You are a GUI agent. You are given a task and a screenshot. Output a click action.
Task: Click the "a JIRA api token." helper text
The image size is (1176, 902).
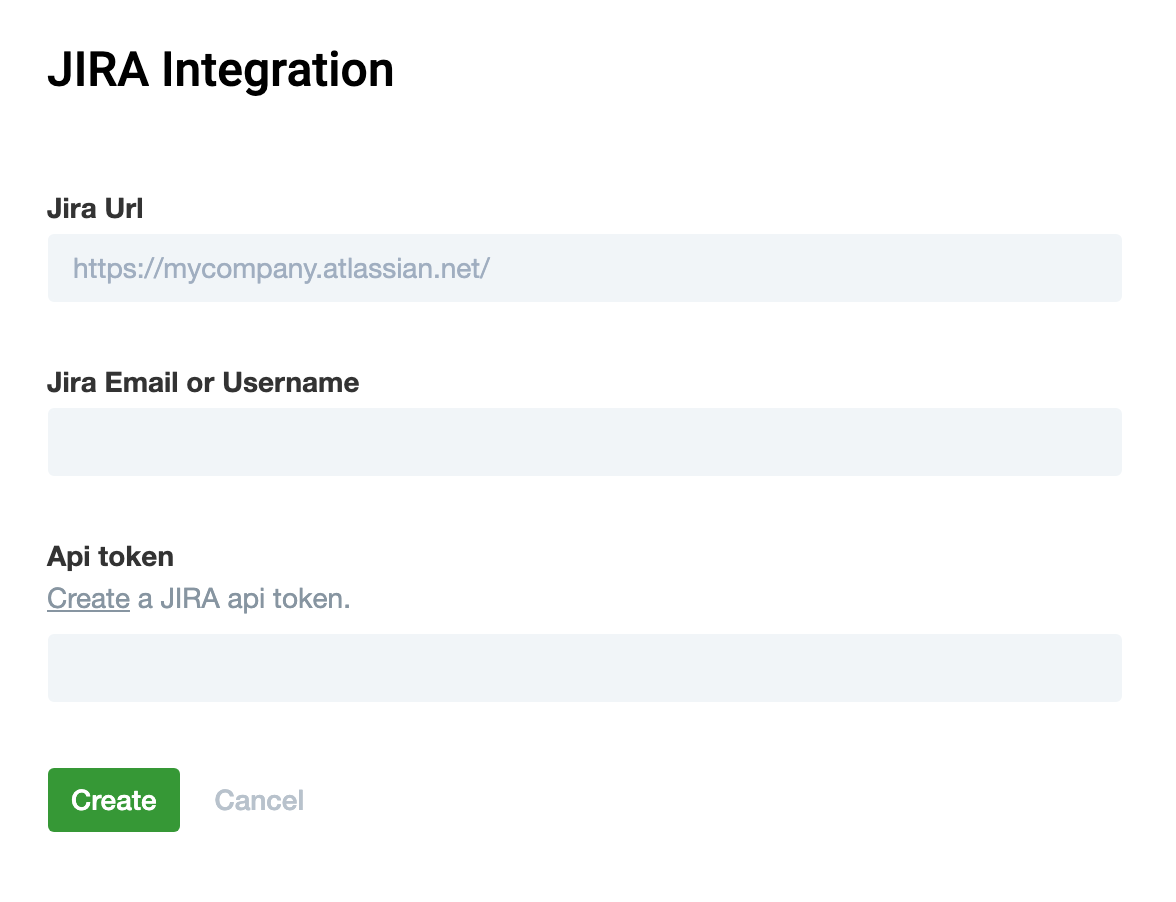tap(244, 599)
